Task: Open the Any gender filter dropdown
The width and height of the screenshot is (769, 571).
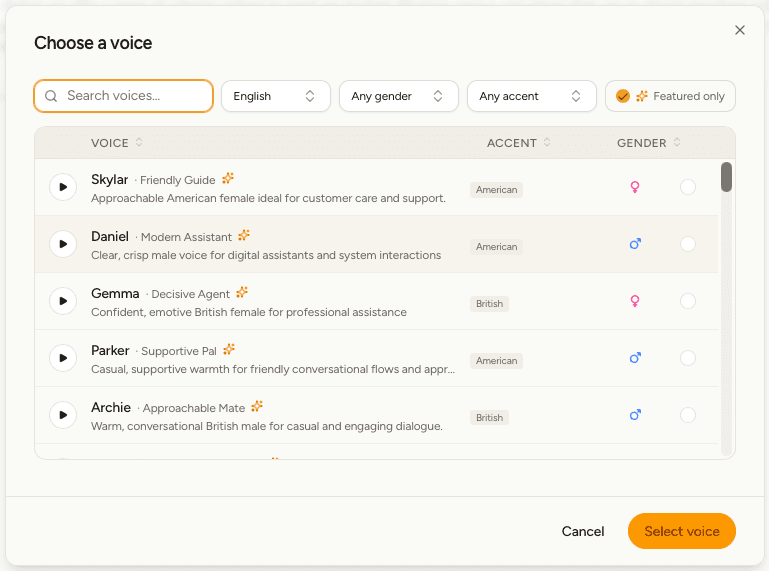Action: point(399,96)
